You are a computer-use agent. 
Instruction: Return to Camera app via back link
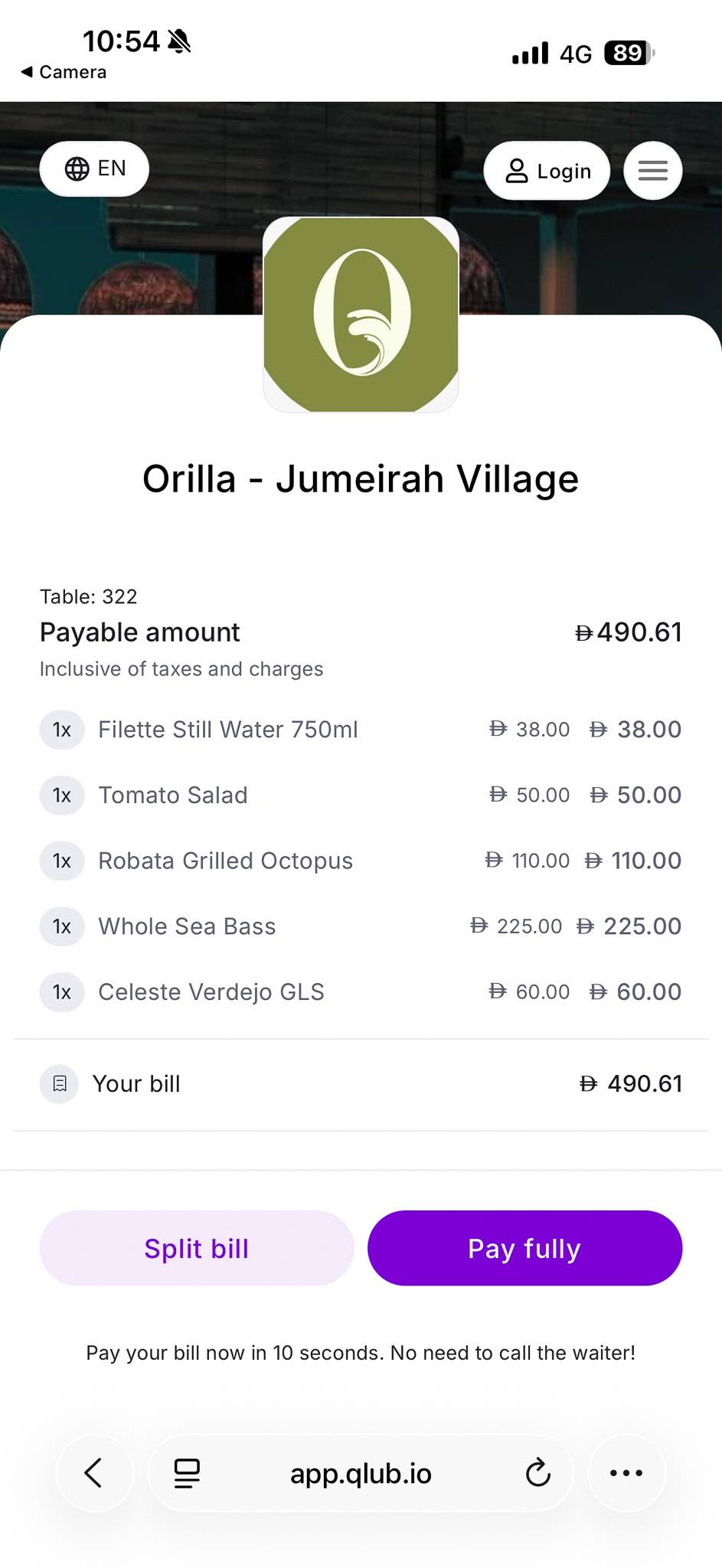[64, 72]
